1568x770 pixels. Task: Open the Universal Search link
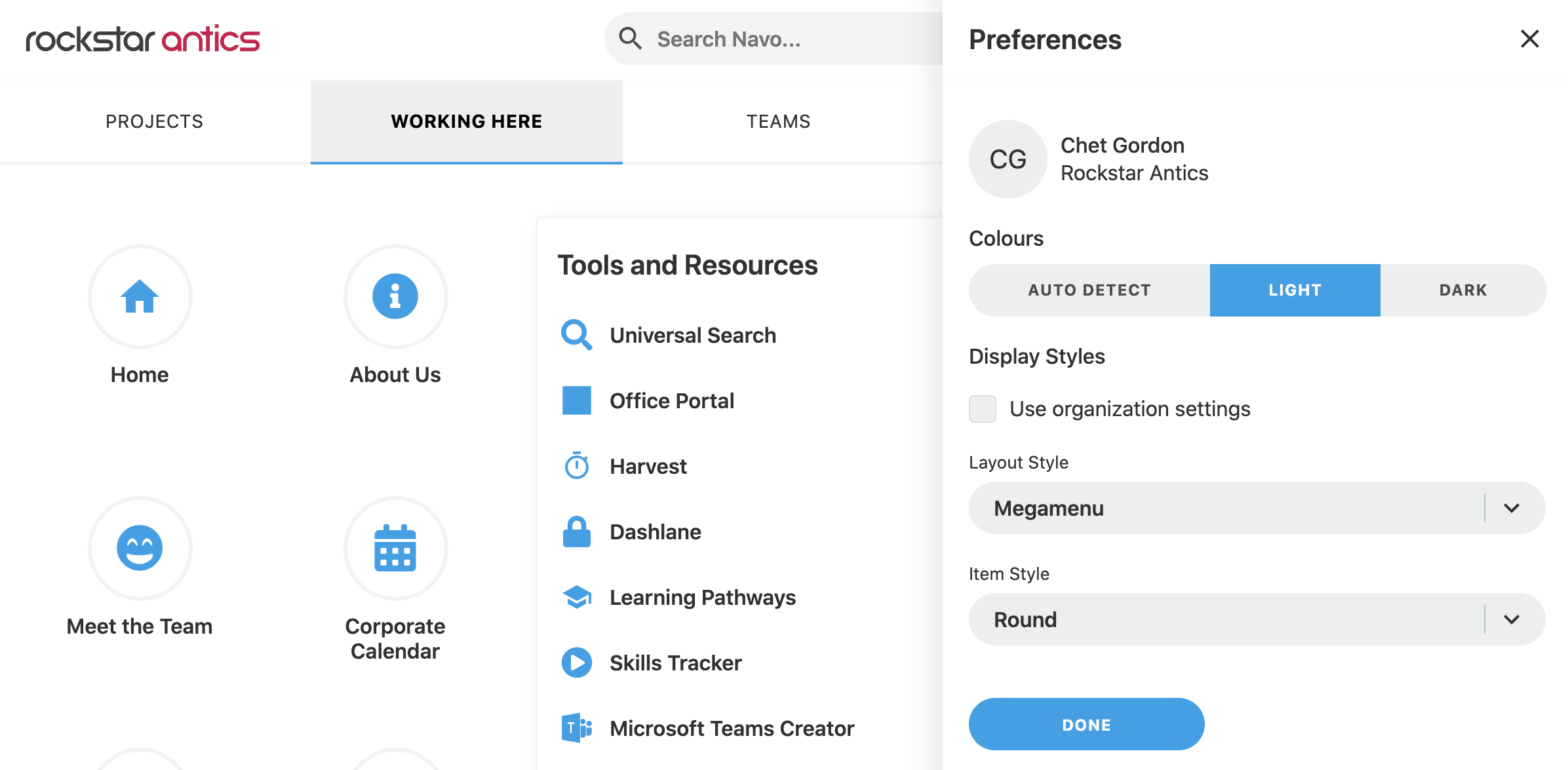point(692,335)
